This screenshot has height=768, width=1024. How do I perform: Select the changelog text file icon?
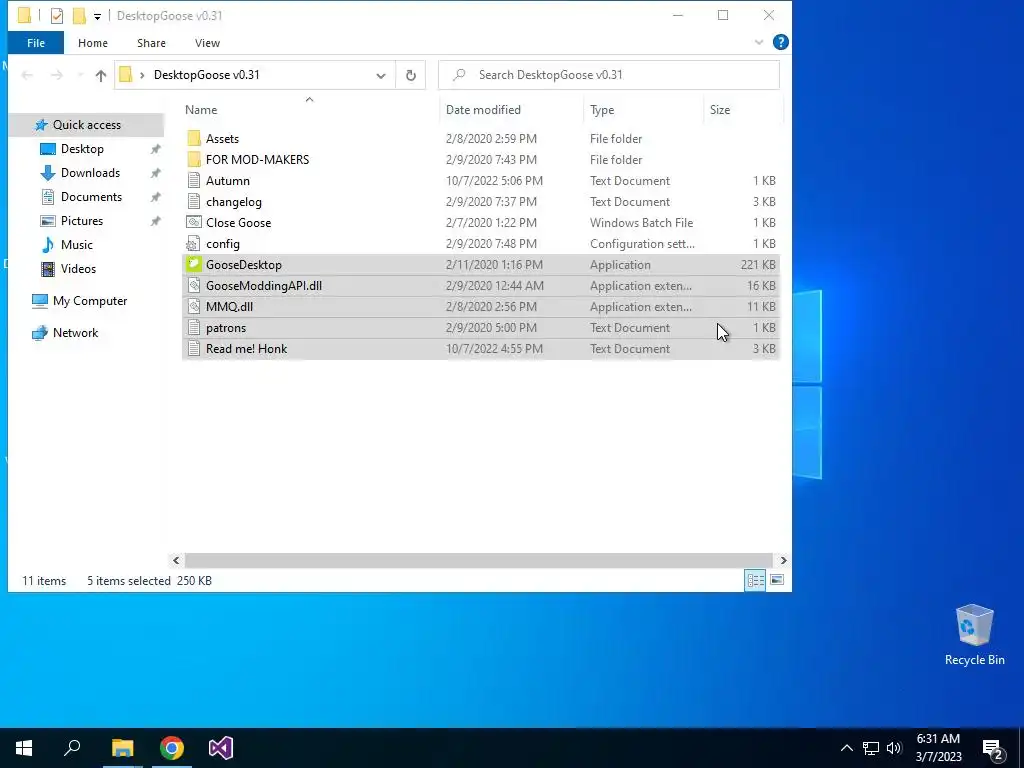(x=194, y=202)
